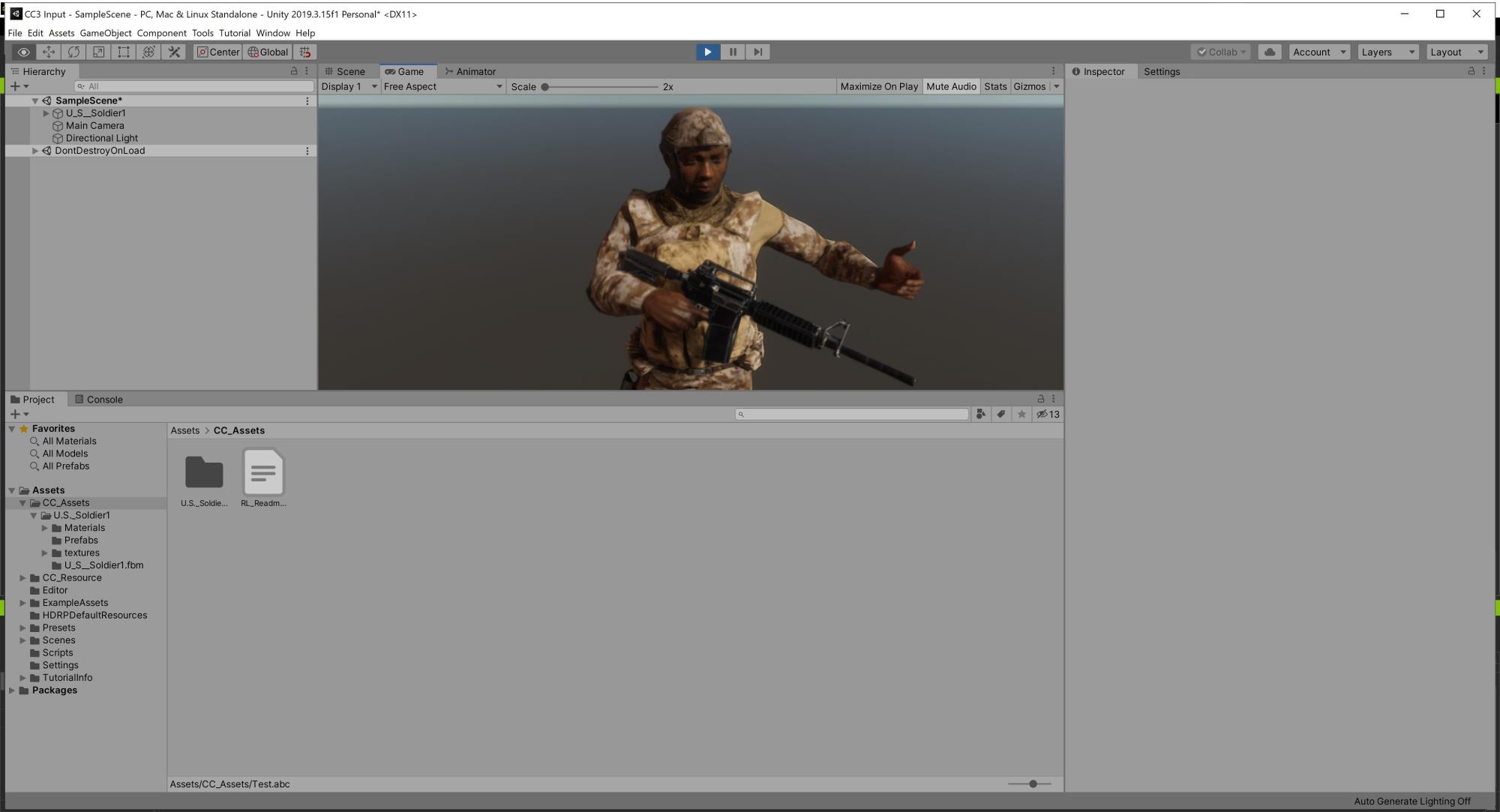Screen dimensions: 1500x812
Task: Select the RL_Readme text file icon
Action: point(263,472)
